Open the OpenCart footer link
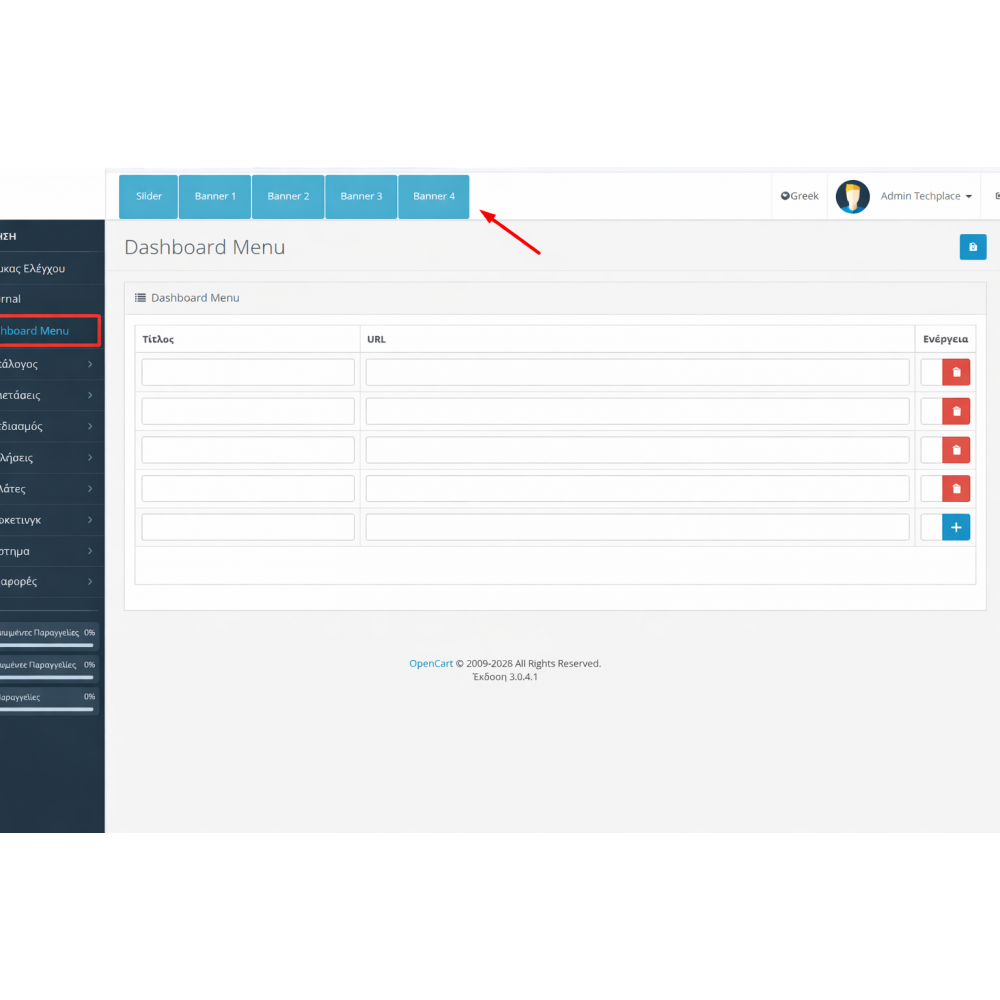 (x=429, y=663)
